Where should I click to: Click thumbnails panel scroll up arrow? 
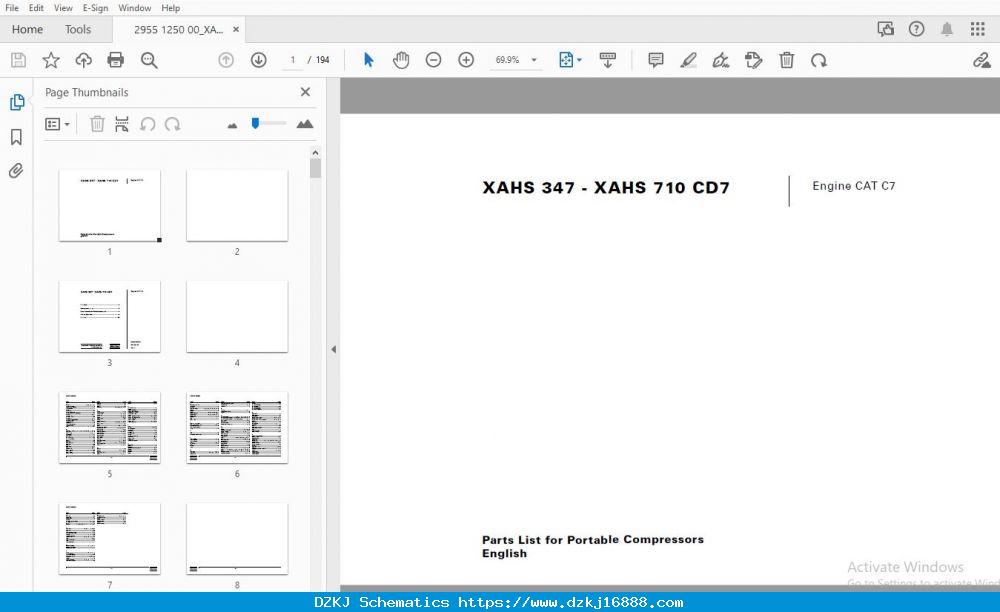pos(315,152)
